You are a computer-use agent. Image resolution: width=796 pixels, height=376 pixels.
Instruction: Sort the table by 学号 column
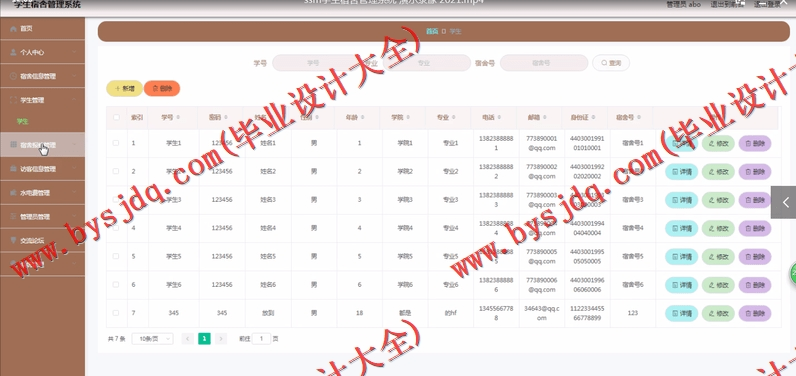[177, 118]
